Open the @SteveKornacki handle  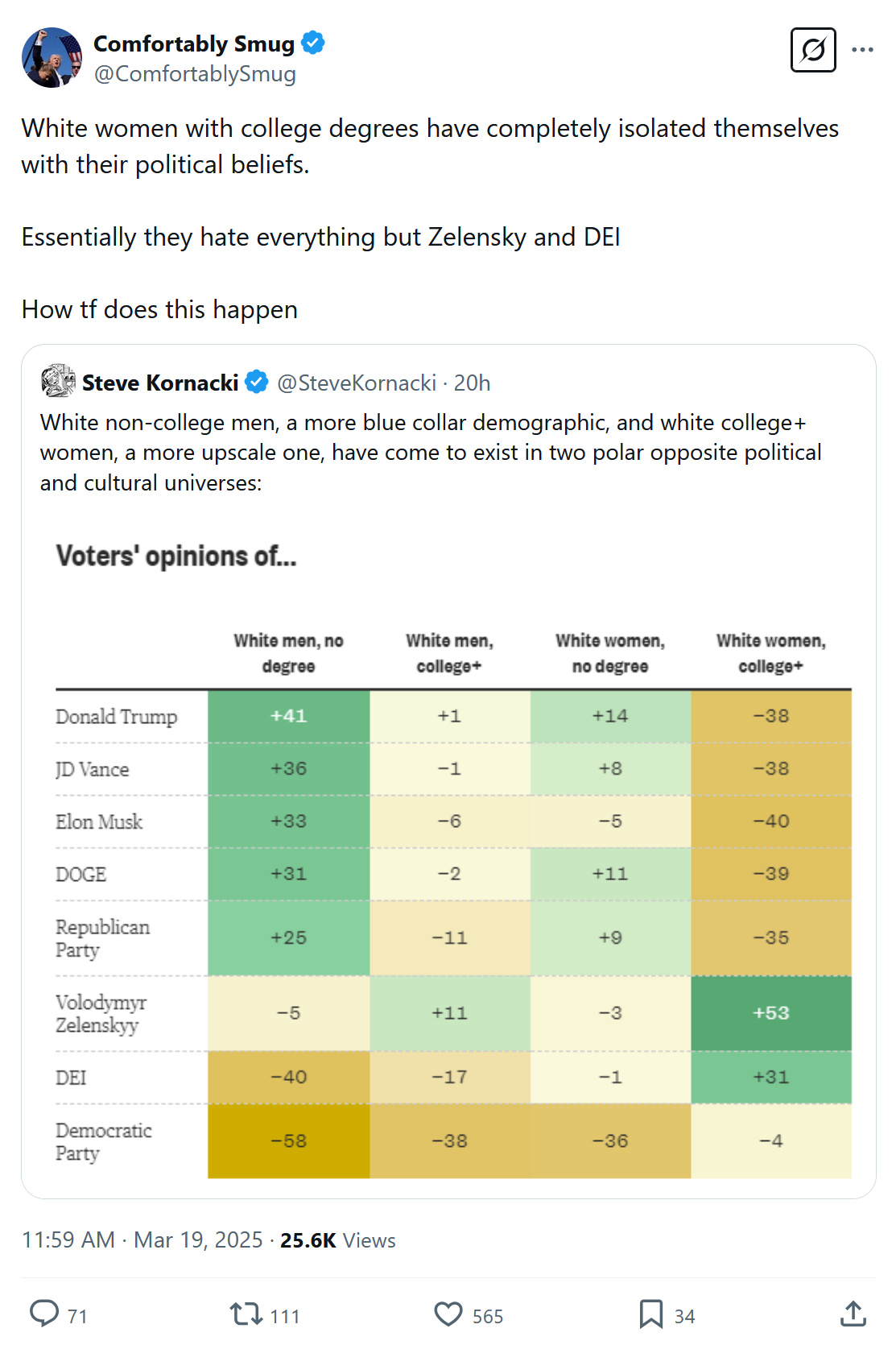(357, 383)
